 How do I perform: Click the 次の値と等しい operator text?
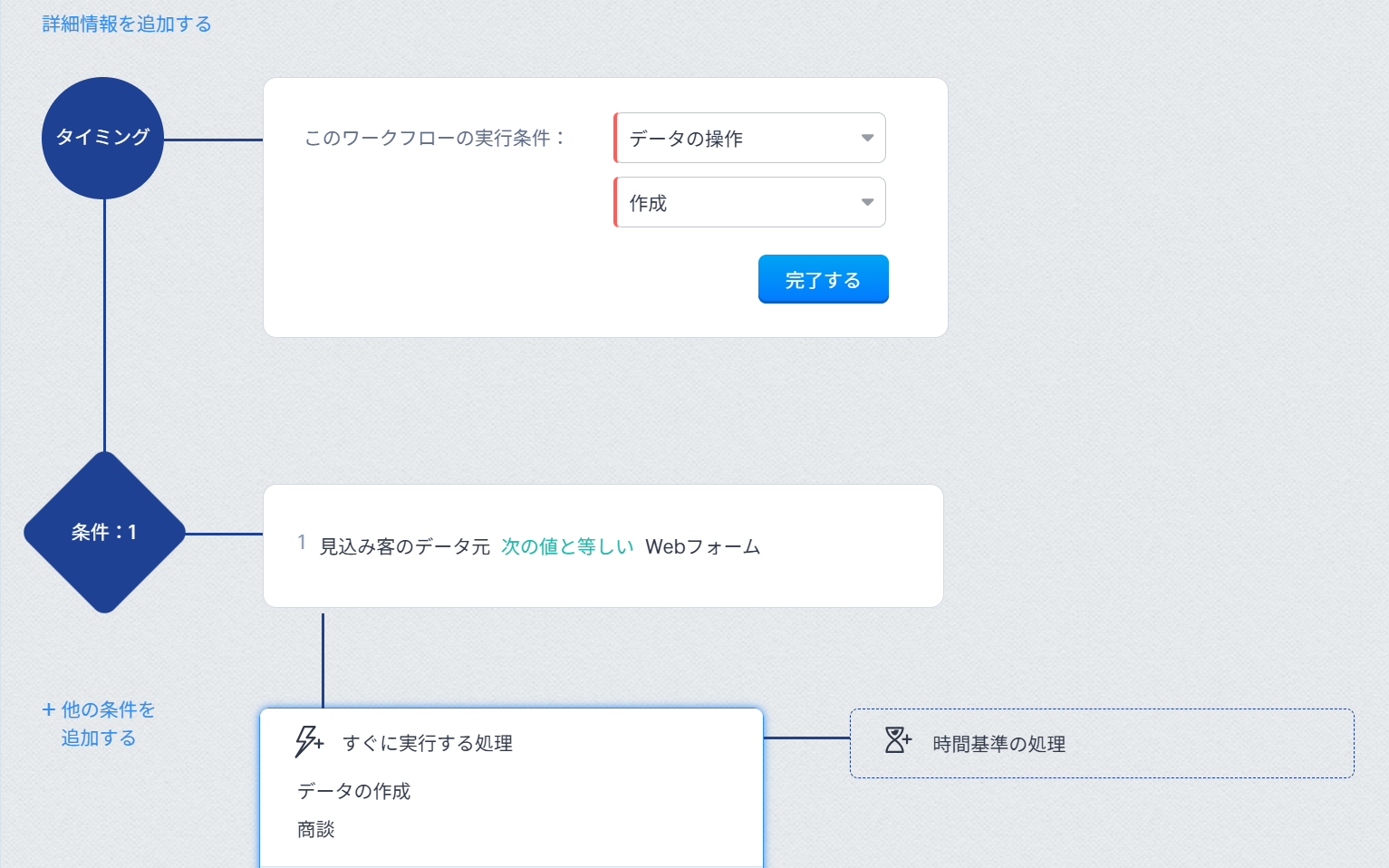(x=567, y=546)
